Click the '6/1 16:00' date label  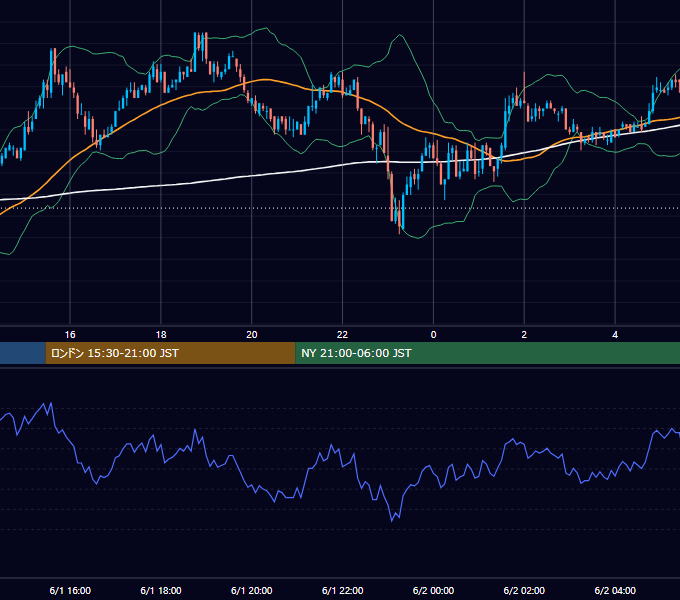[x=70, y=590]
